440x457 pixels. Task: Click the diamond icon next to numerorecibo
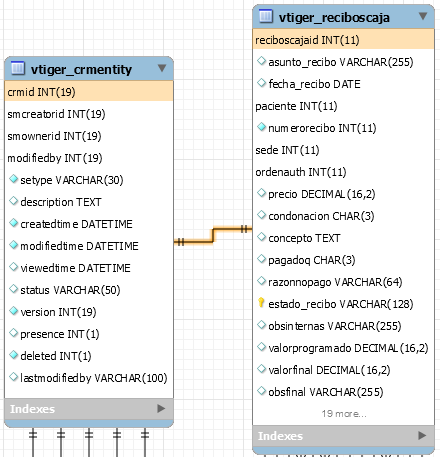click(261, 127)
